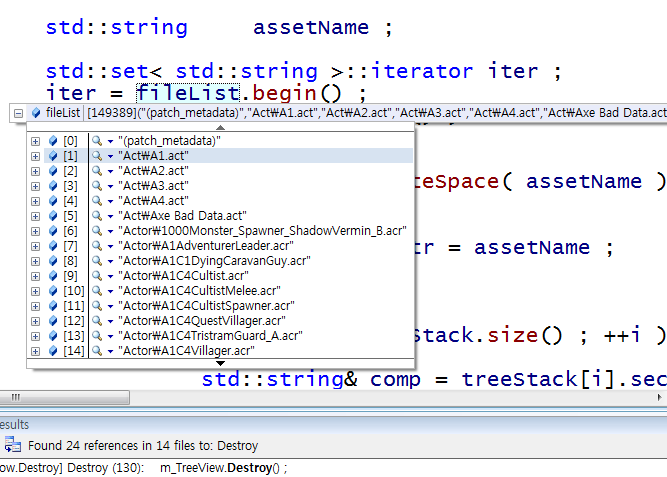
Task: Open the magnifier for A1C4TristramGuard_A.acr
Action: pyautogui.click(x=97, y=336)
